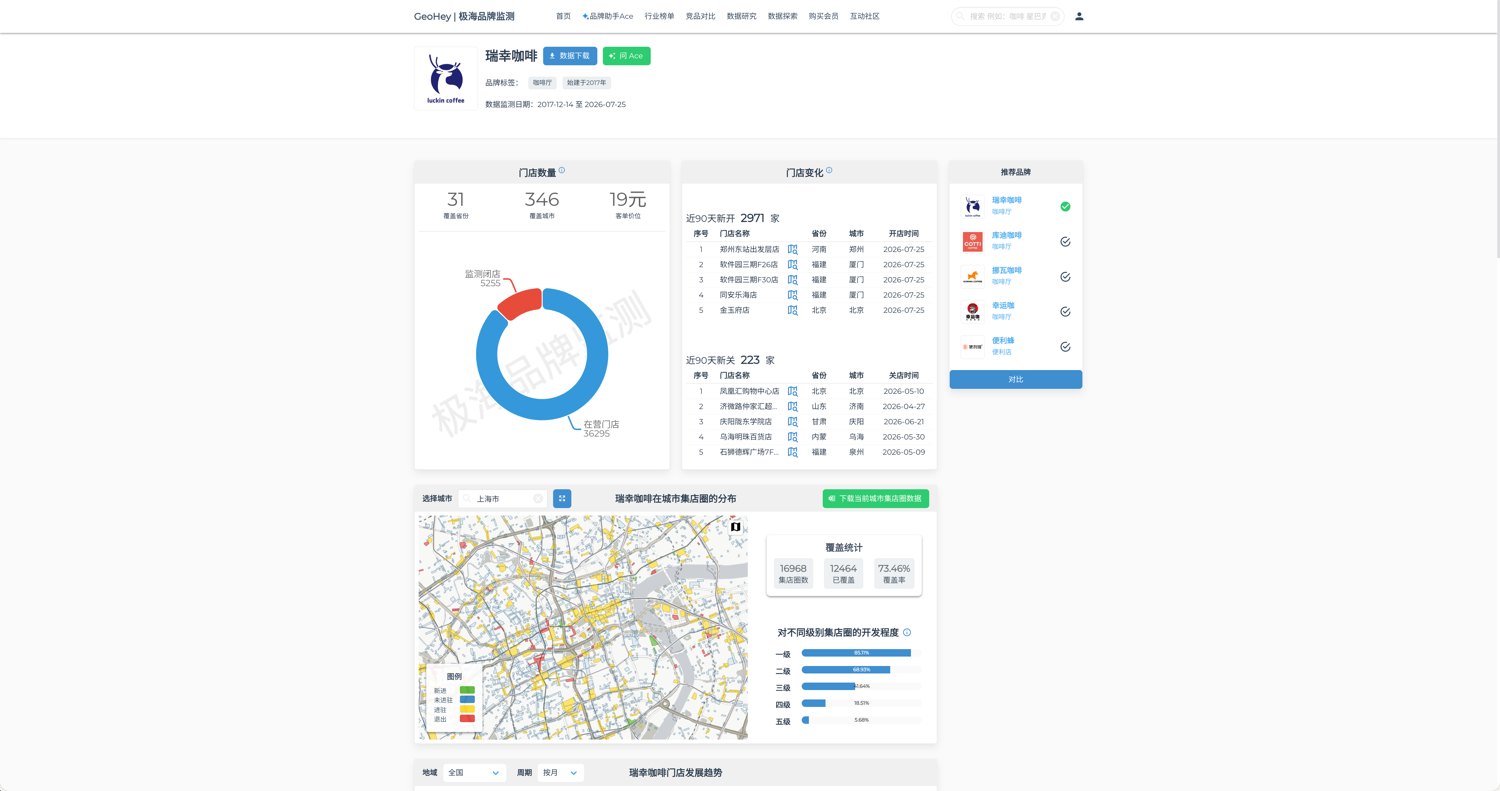Image resolution: width=1500 pixels, height=791 pixels.
Task: Expand the 周期 按月 dropdown
Action: (x=561, y=773)
